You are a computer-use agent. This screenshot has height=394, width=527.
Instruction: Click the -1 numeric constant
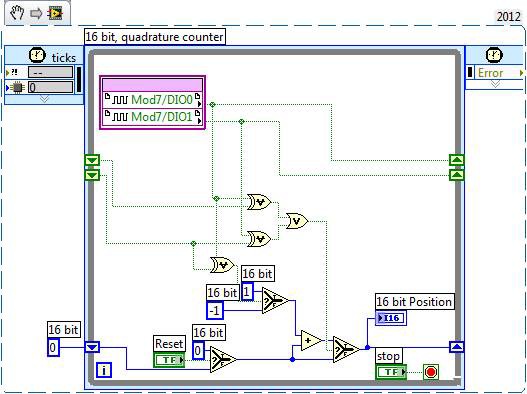coord(215,310)
